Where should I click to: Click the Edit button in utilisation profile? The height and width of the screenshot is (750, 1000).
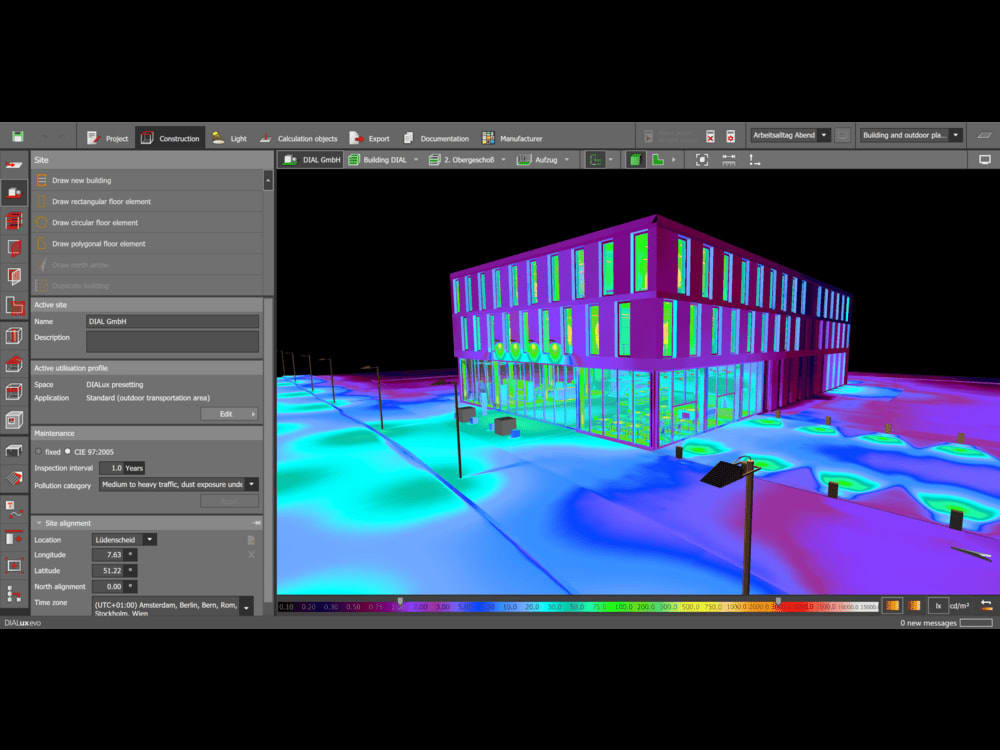pos(227,413)
